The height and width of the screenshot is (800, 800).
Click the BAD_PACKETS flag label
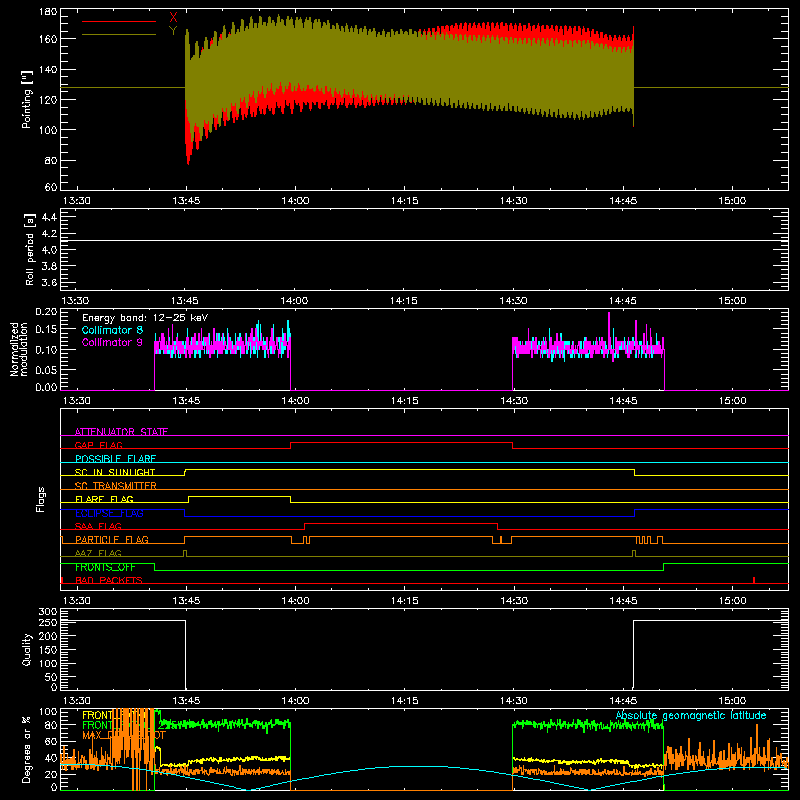[109, 580]
